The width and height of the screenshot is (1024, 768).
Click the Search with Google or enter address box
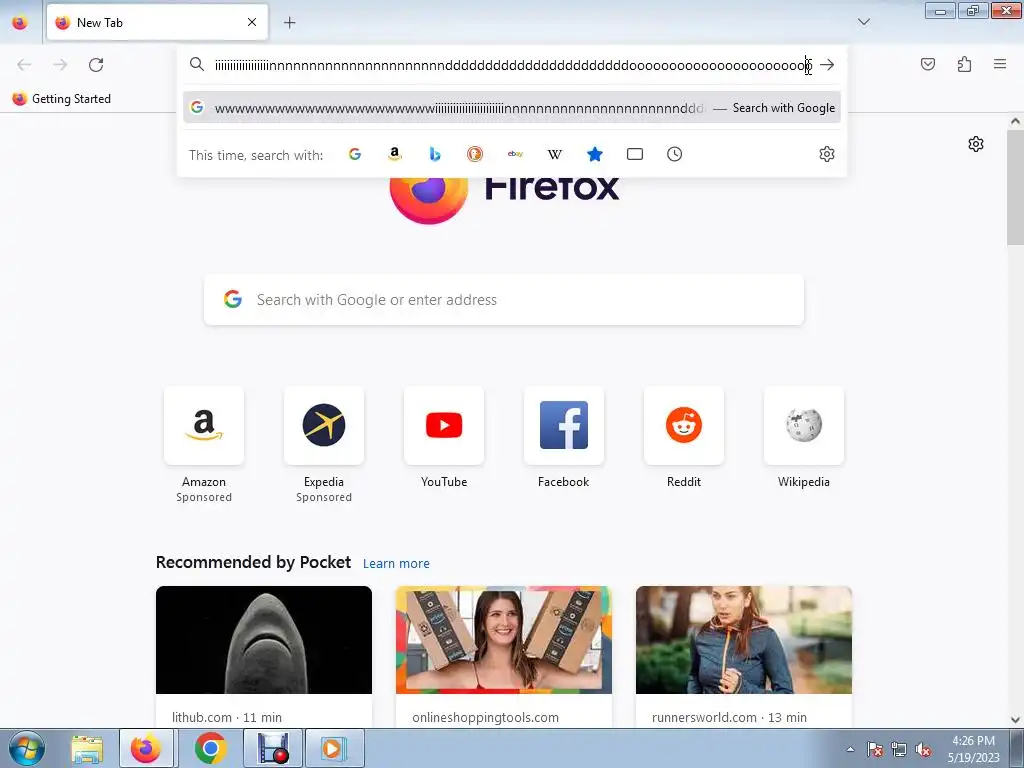point(504,300)
